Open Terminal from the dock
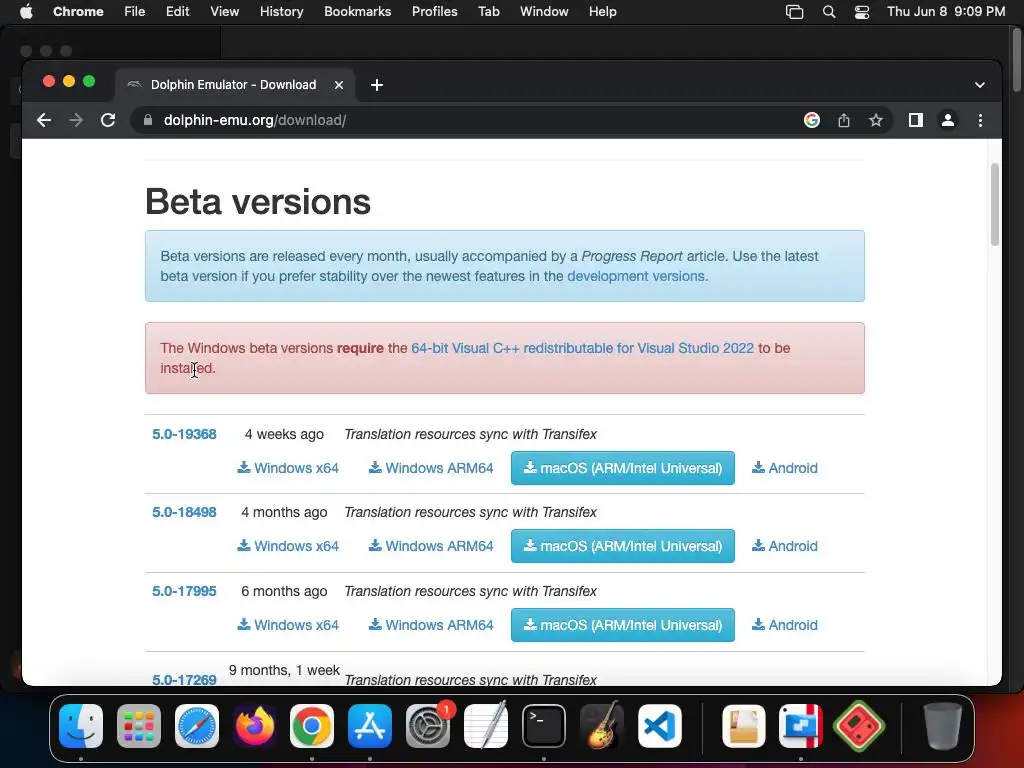1024x768 pixels. [x=543, y=726]
